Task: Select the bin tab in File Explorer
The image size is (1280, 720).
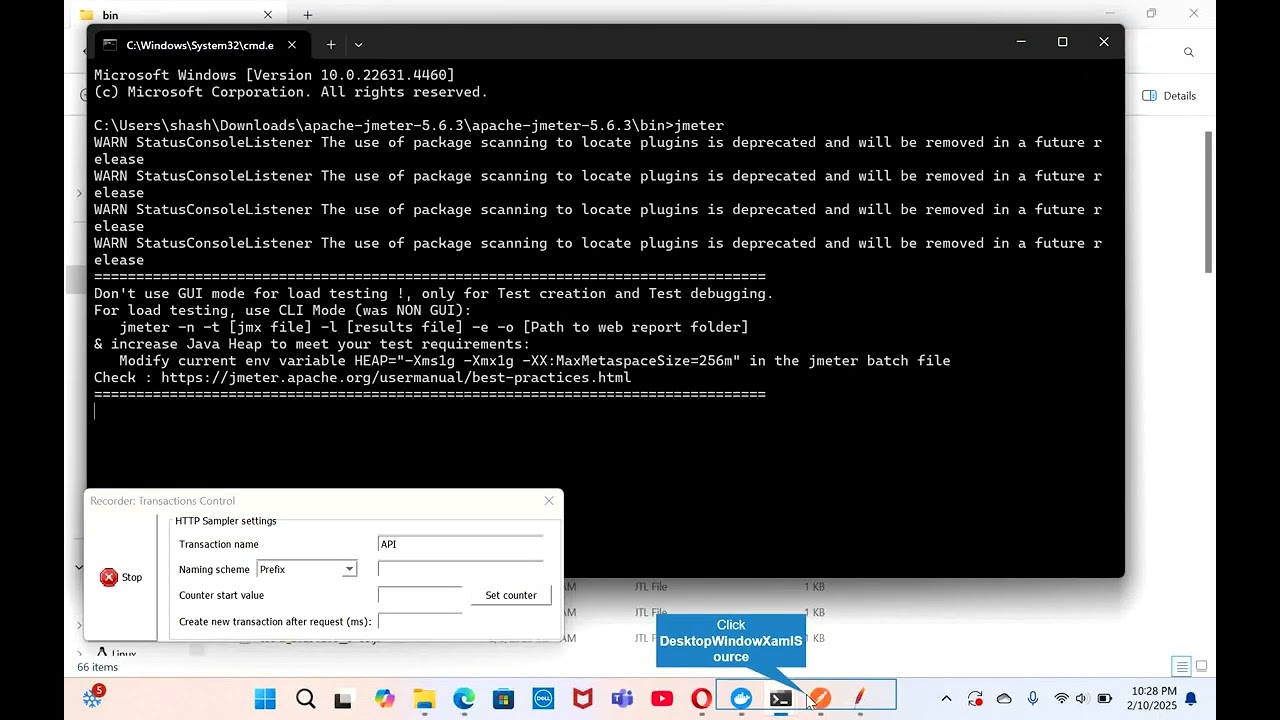Action: pyautogui.click(x=175, y=15)
